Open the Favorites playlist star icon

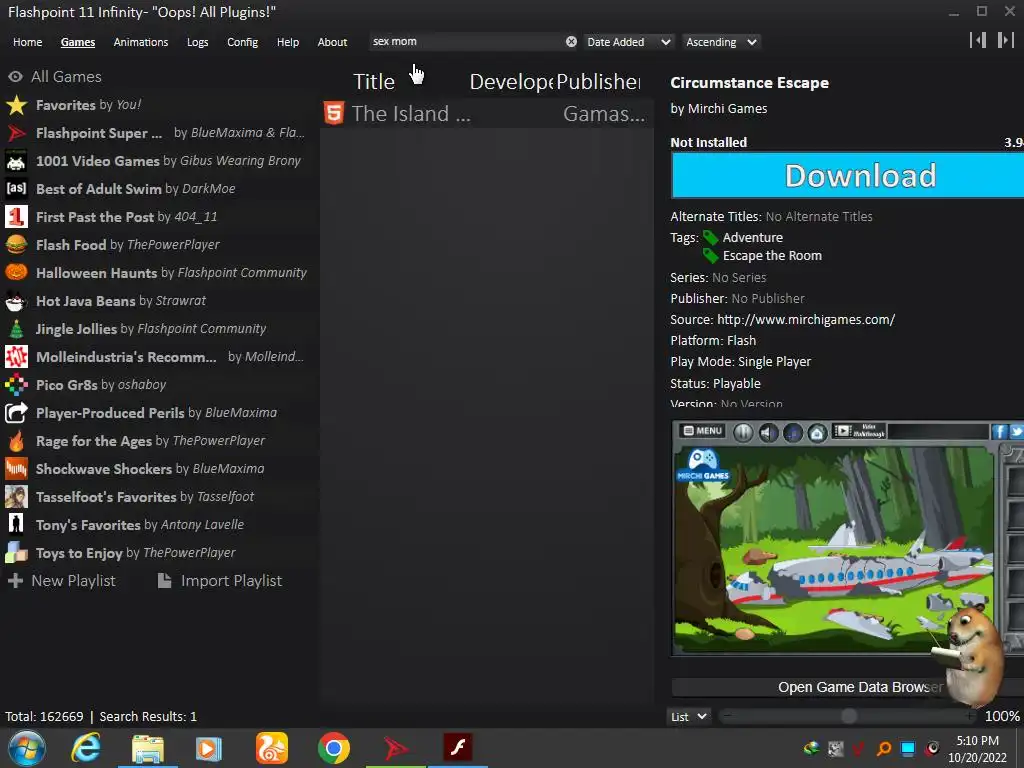[x=16, y=105]
